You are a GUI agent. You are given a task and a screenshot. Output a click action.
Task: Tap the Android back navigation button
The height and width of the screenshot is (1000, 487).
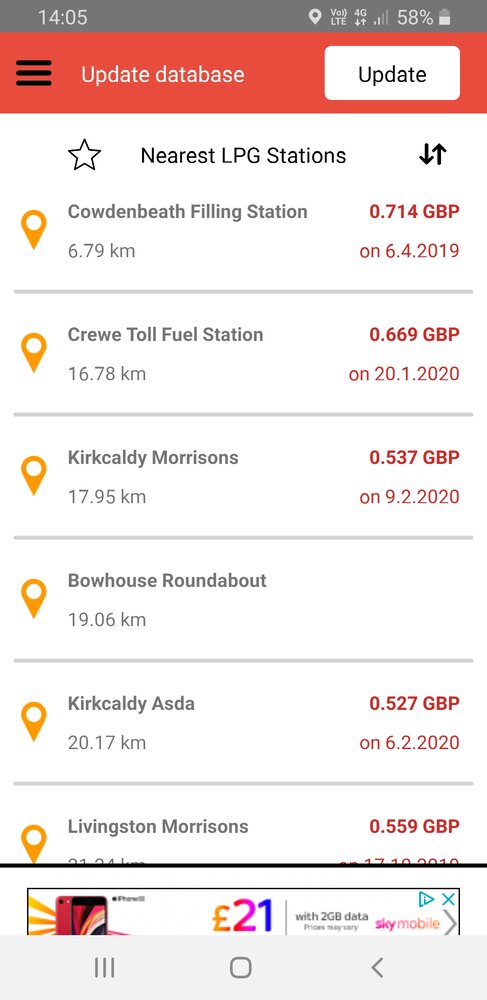(377, 967)
